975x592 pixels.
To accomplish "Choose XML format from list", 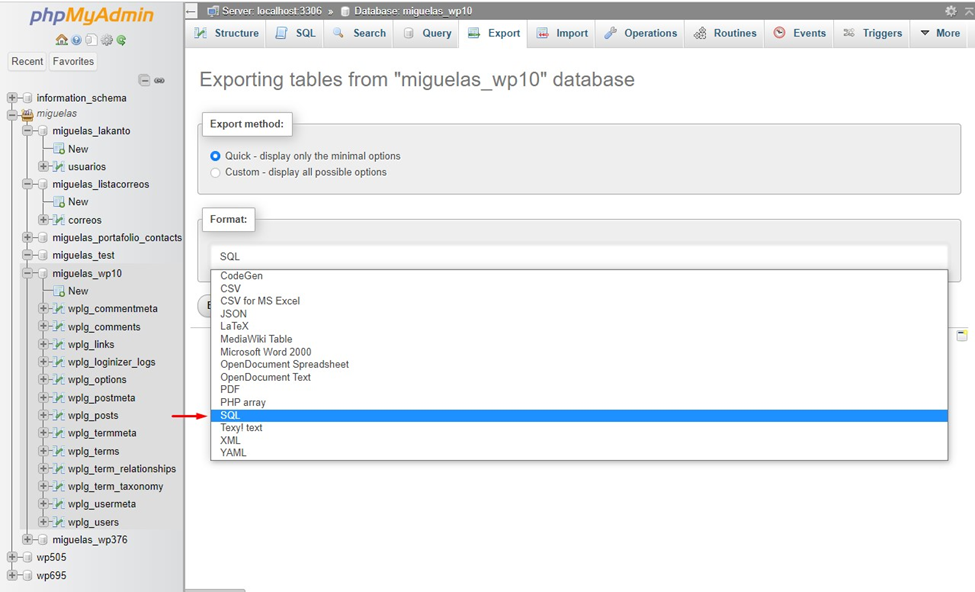I will (x=579, y=440).
